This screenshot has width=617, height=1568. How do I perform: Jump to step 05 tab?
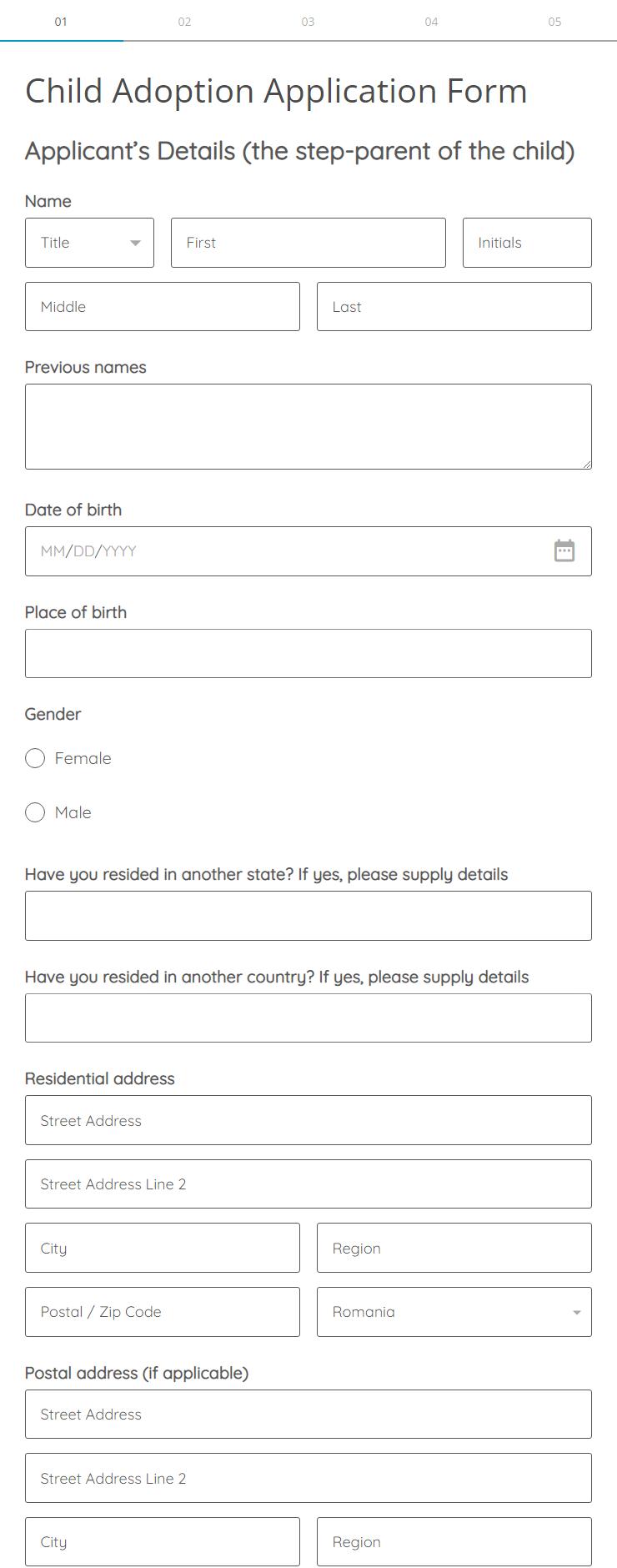click(x=554, y=22)
